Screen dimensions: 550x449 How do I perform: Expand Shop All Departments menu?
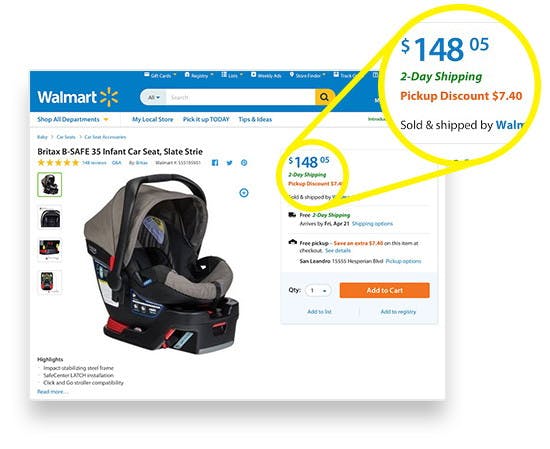(73, 120)
